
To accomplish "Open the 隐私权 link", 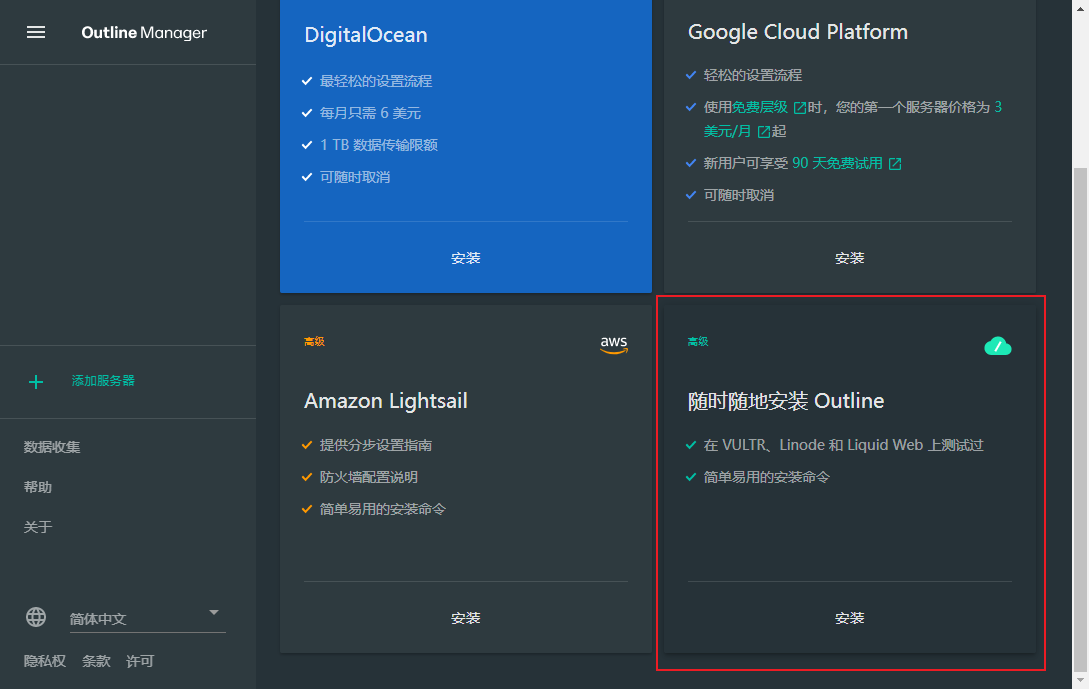I will coord(44,661).
